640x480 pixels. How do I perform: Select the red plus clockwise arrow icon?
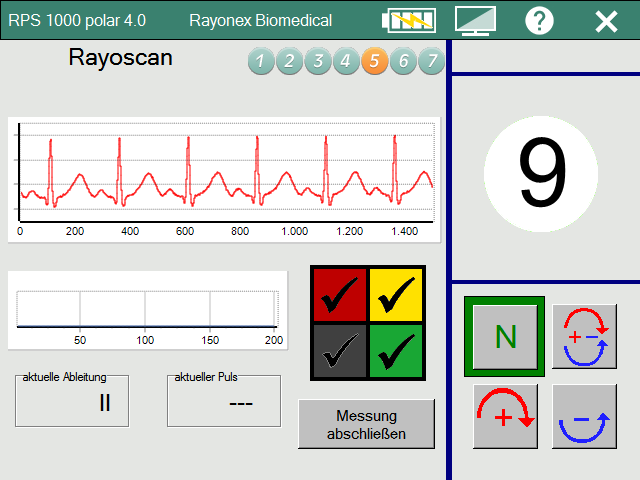pos(505,415)
